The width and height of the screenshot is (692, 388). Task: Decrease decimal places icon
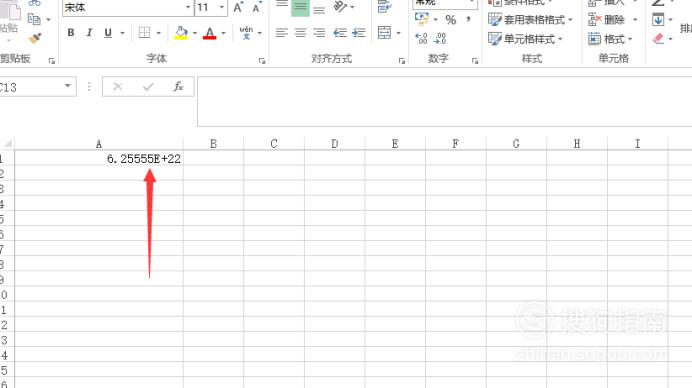440,39
